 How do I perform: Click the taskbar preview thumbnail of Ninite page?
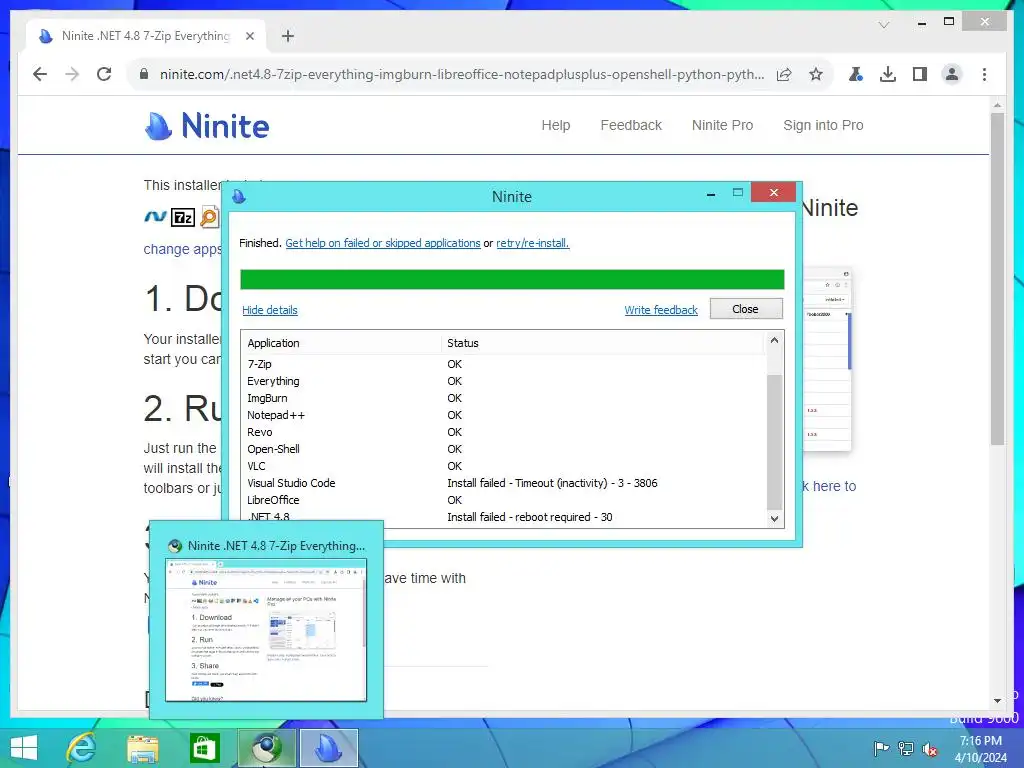(266, 630)
